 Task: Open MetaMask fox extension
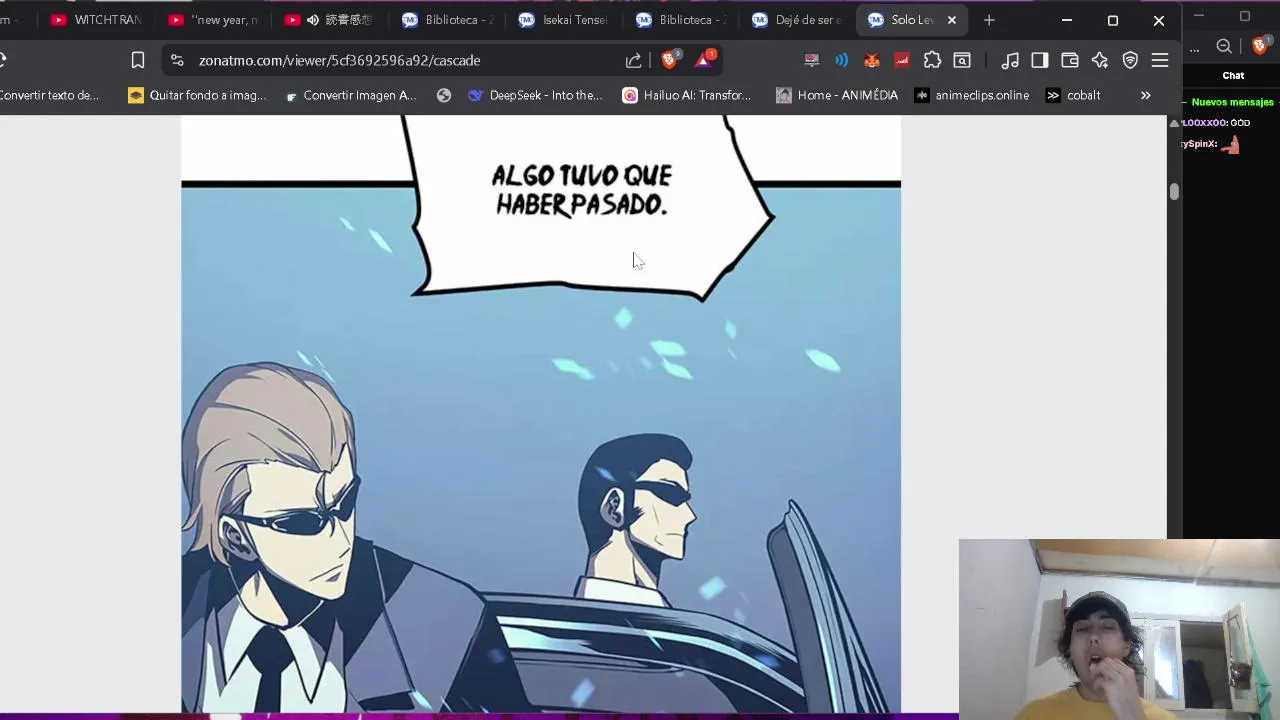872,60
